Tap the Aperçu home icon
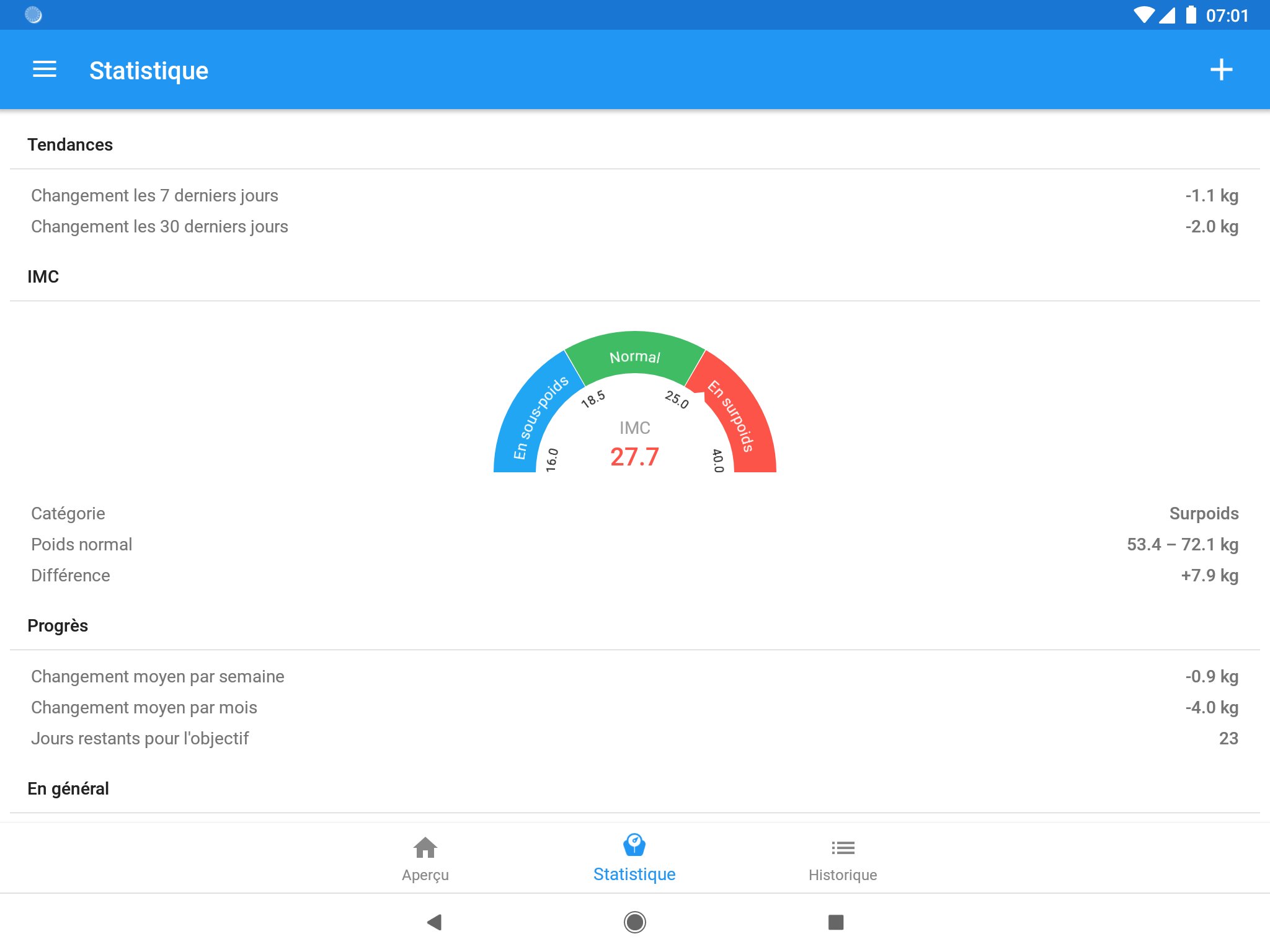This screenshot has height=952, width=1270. pos(425,847)
